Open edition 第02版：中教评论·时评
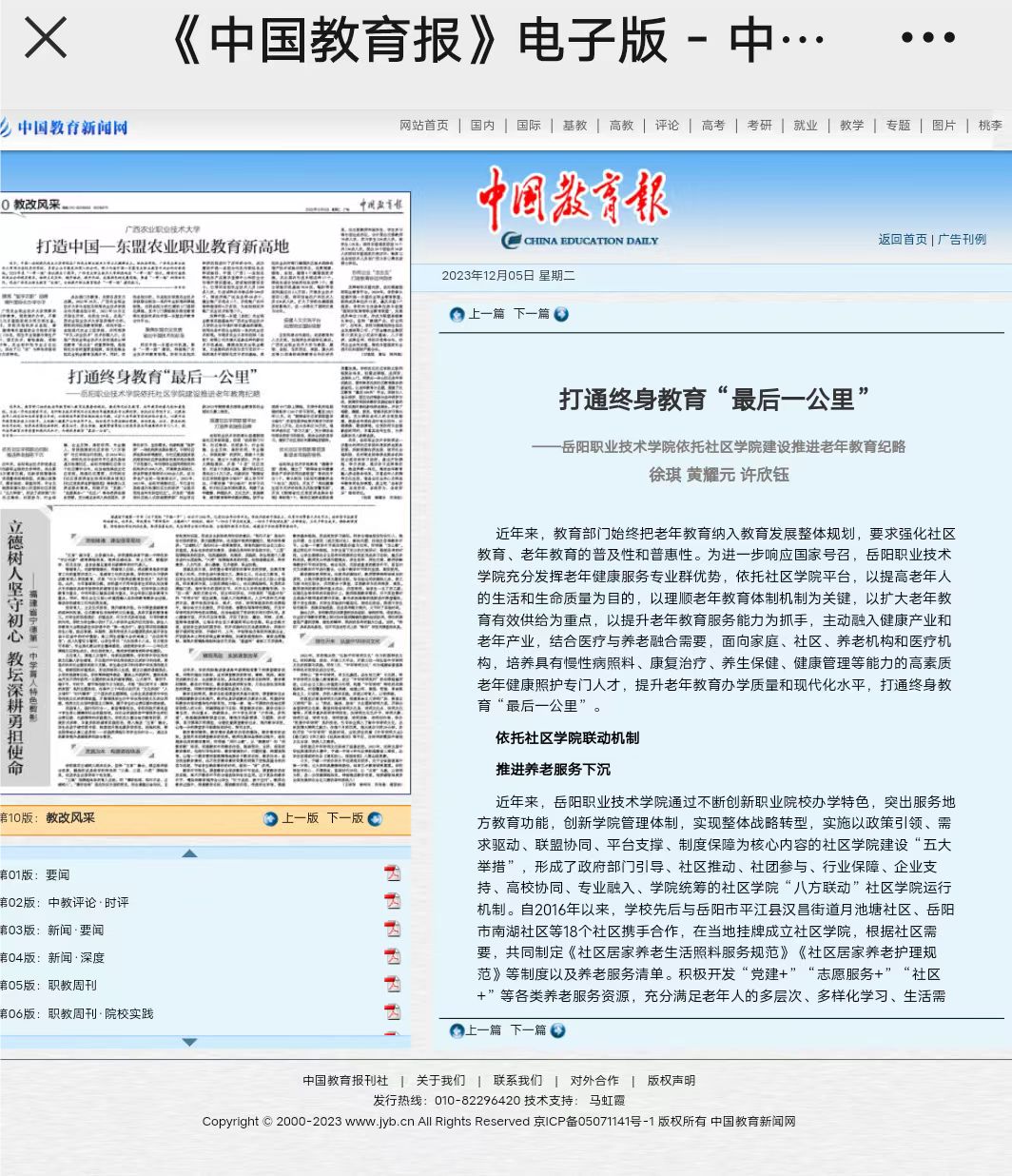The width and height of the screenshot is (1012, 1176). (65, 902)
